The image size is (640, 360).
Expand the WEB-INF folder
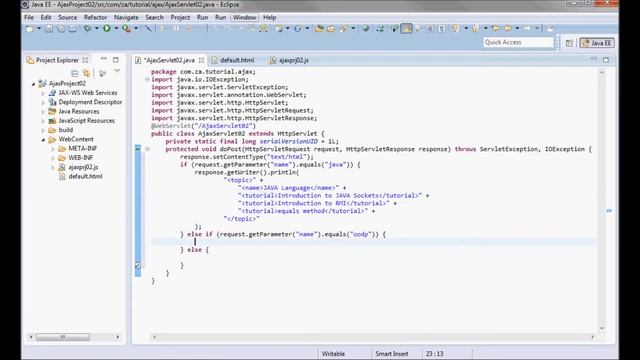[53, 158]
